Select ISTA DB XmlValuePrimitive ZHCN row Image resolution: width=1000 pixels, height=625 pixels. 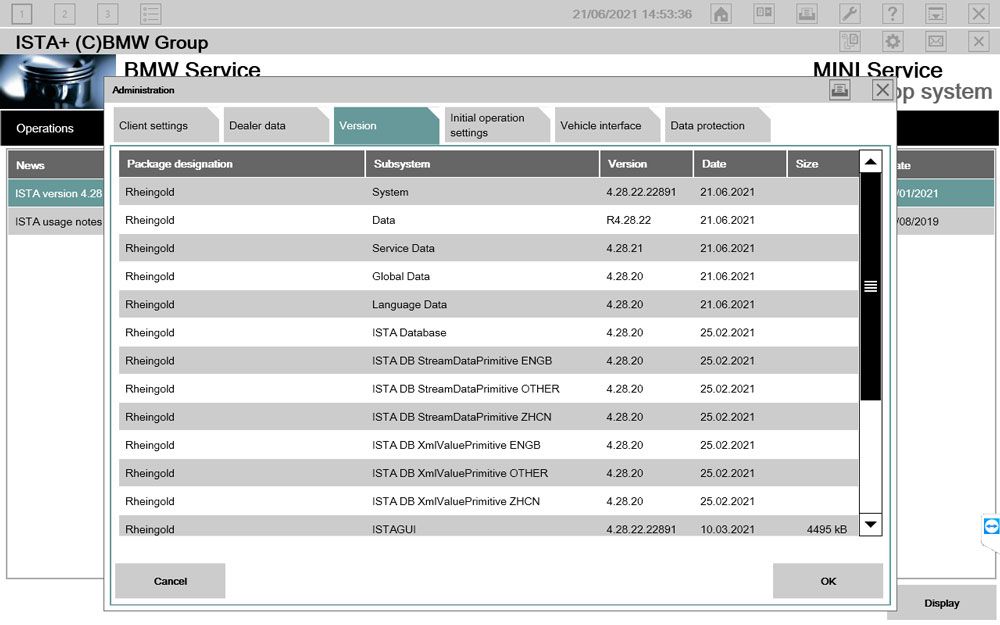point(489,501)
